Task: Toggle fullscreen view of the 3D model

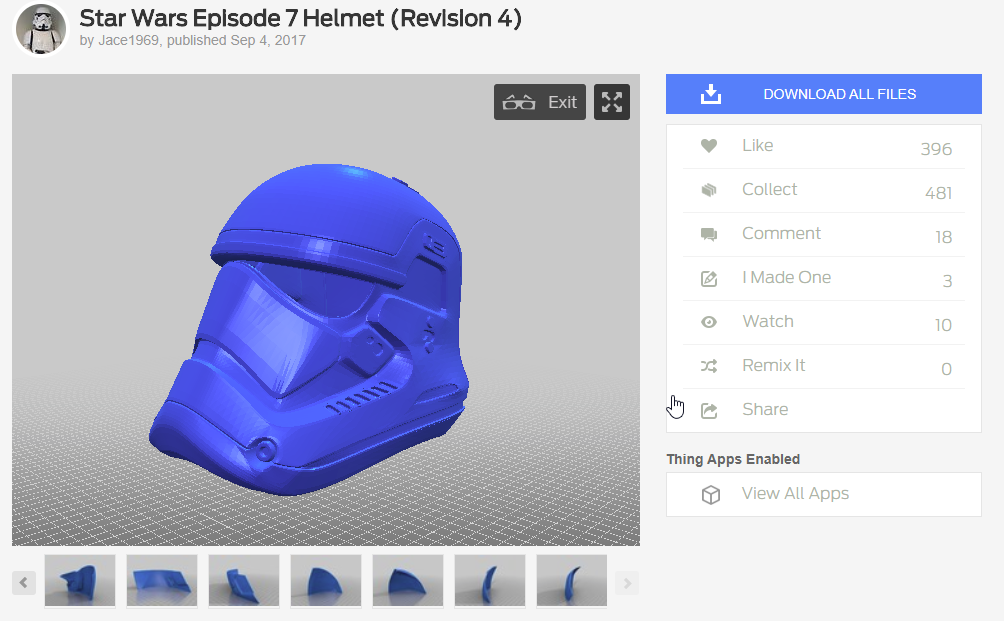Action: pos(611,102)
